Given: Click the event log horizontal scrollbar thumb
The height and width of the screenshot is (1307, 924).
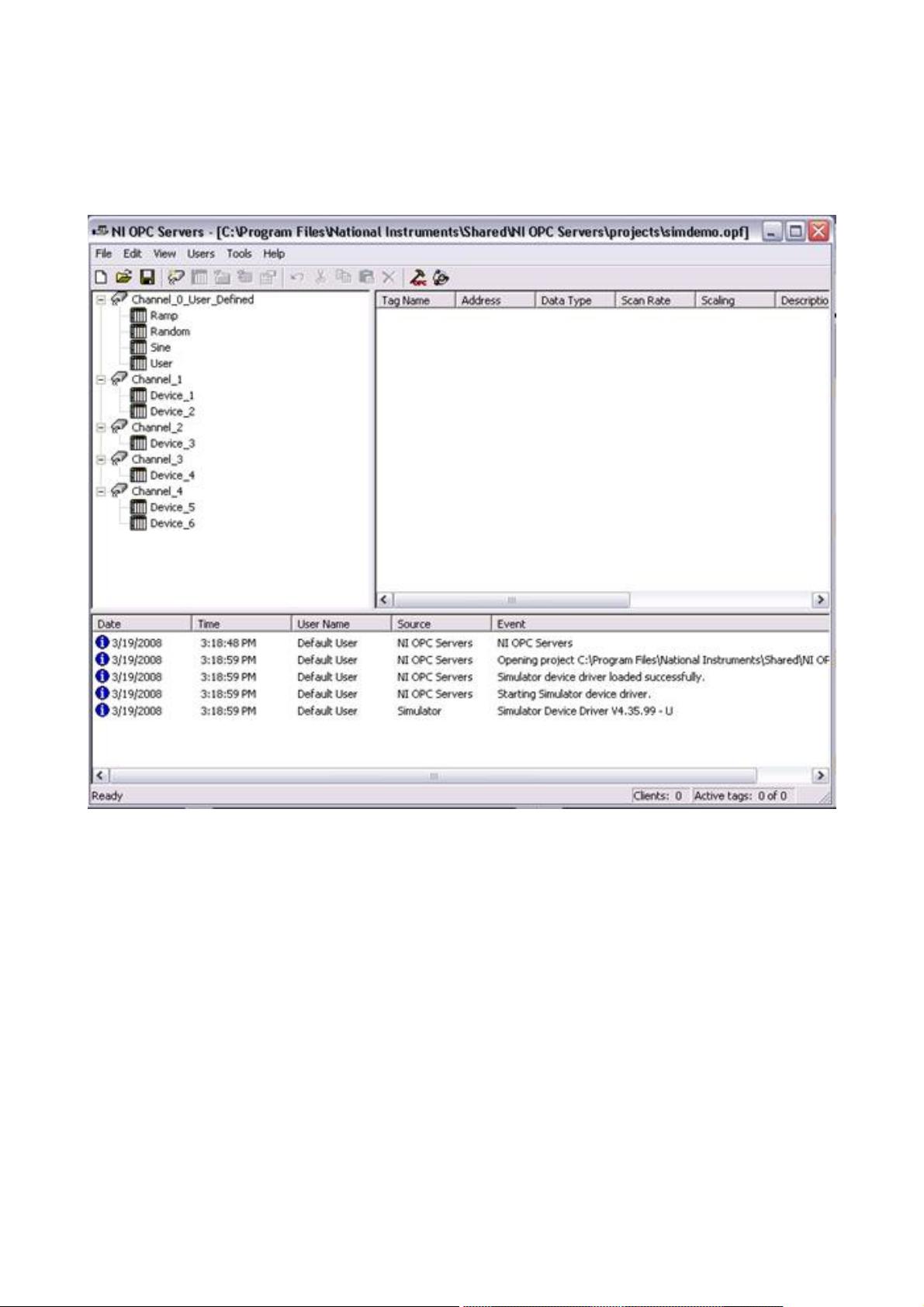Looking at the screenshot, I should tap(434, 775).
